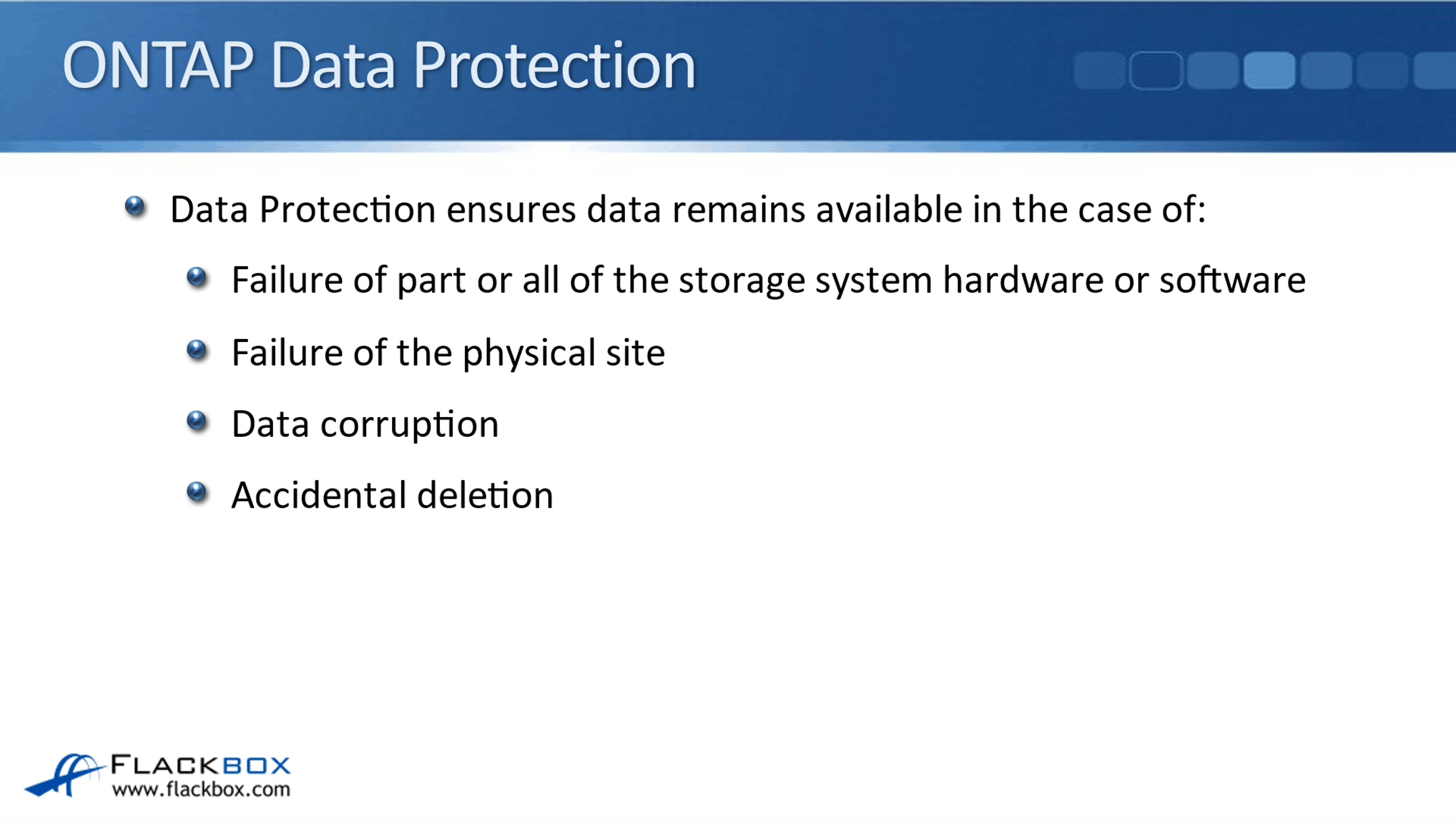Open the www.flackbox.com link
The height and width of the screenshot is (819, 1456).
tap(201, 790)
